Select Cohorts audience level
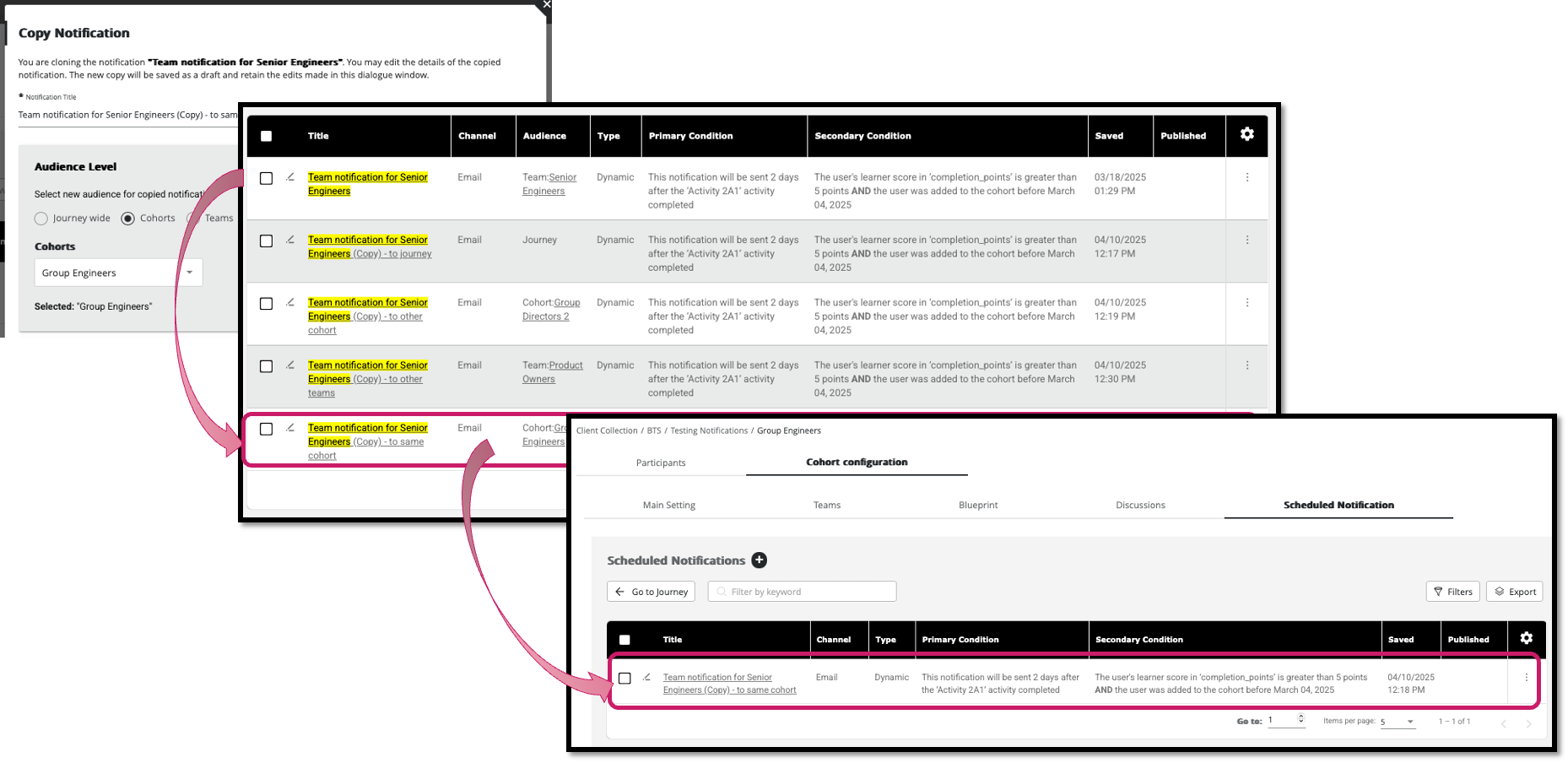Viewport: 1568px width, 763px height. tap(127, 219)
